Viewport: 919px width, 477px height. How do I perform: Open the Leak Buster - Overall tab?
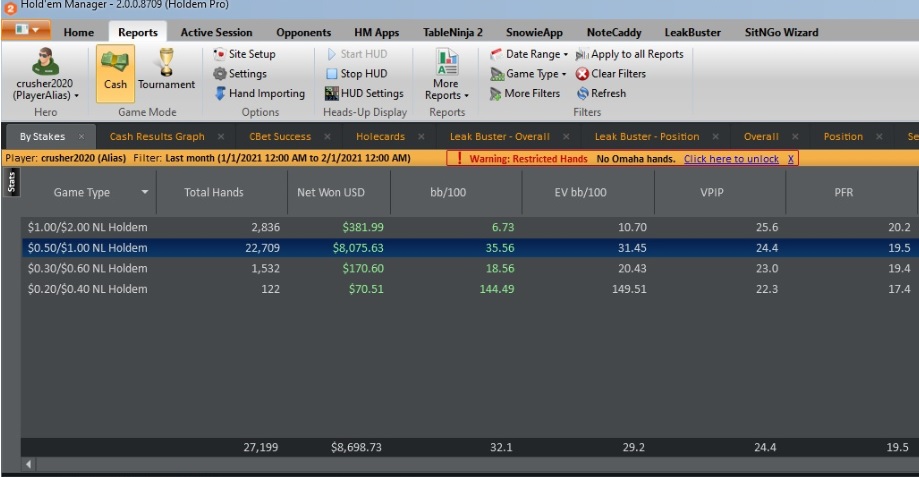click(x=500, y=137)
